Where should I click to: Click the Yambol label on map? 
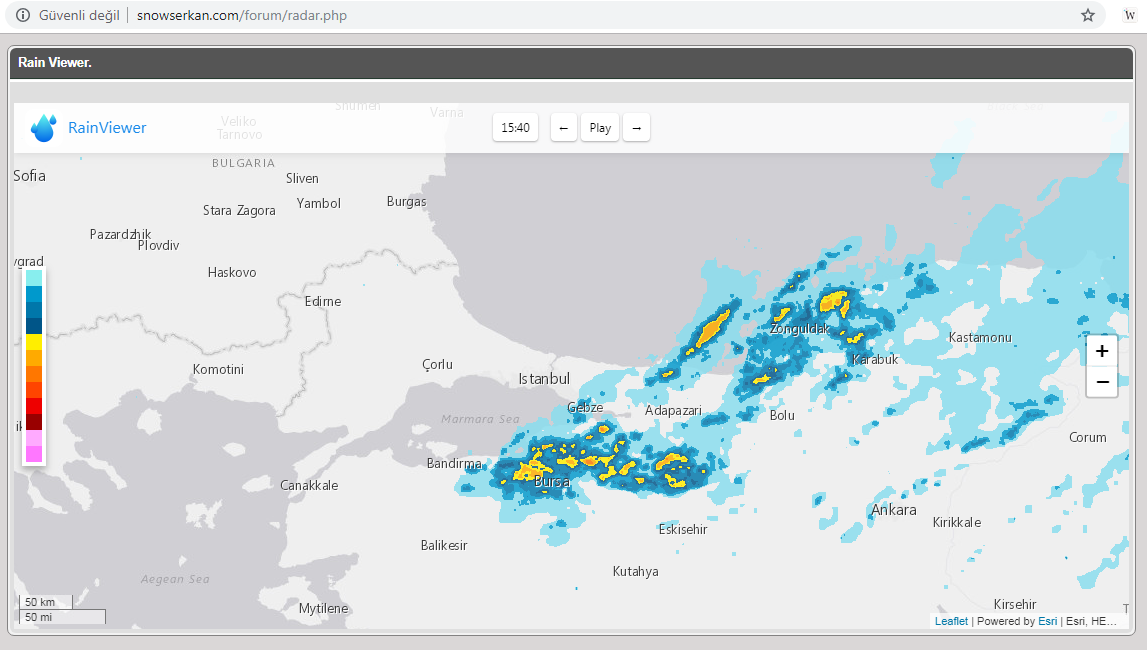[318, 203]
